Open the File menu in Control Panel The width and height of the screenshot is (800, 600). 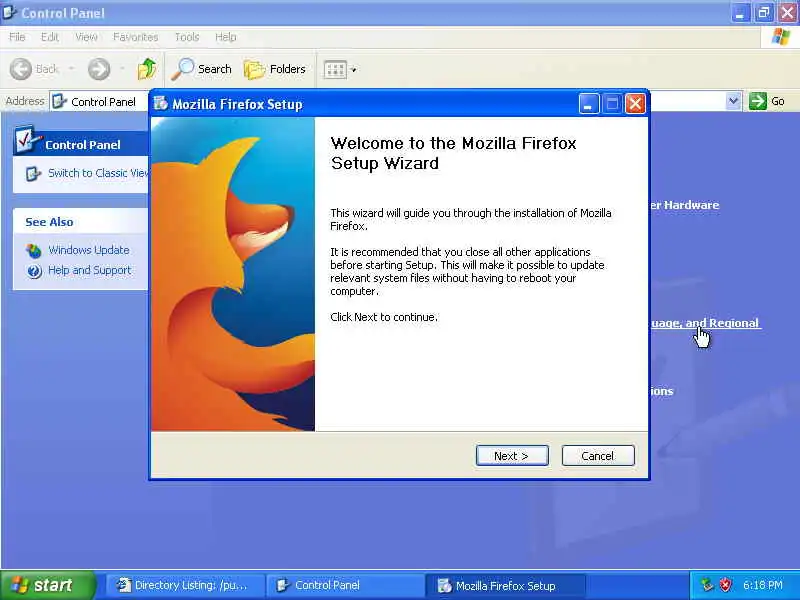(x=17, y=37)
